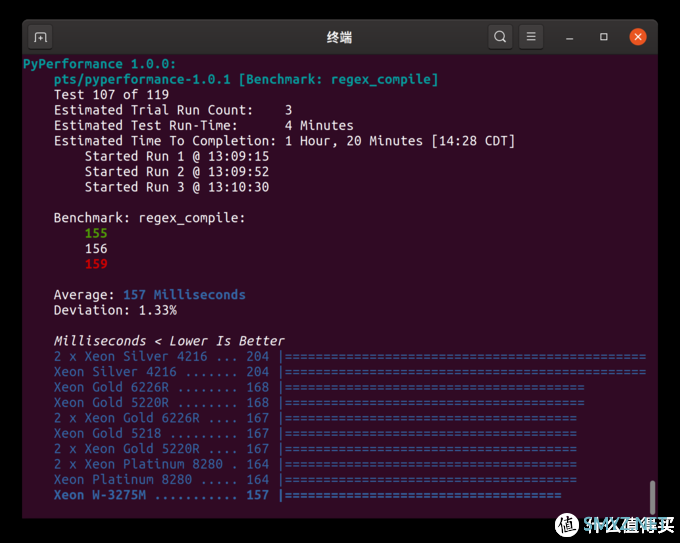Click the red result 159

pyautogui.click(x=96, y=264)
